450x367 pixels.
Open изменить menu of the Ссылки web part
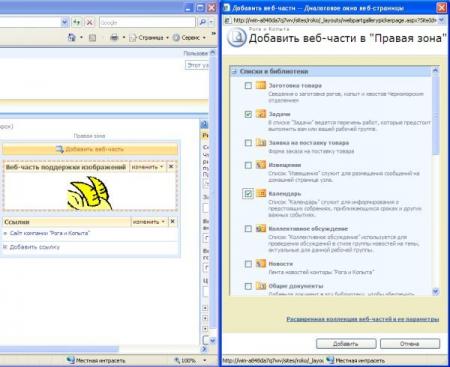click(148, 222)
